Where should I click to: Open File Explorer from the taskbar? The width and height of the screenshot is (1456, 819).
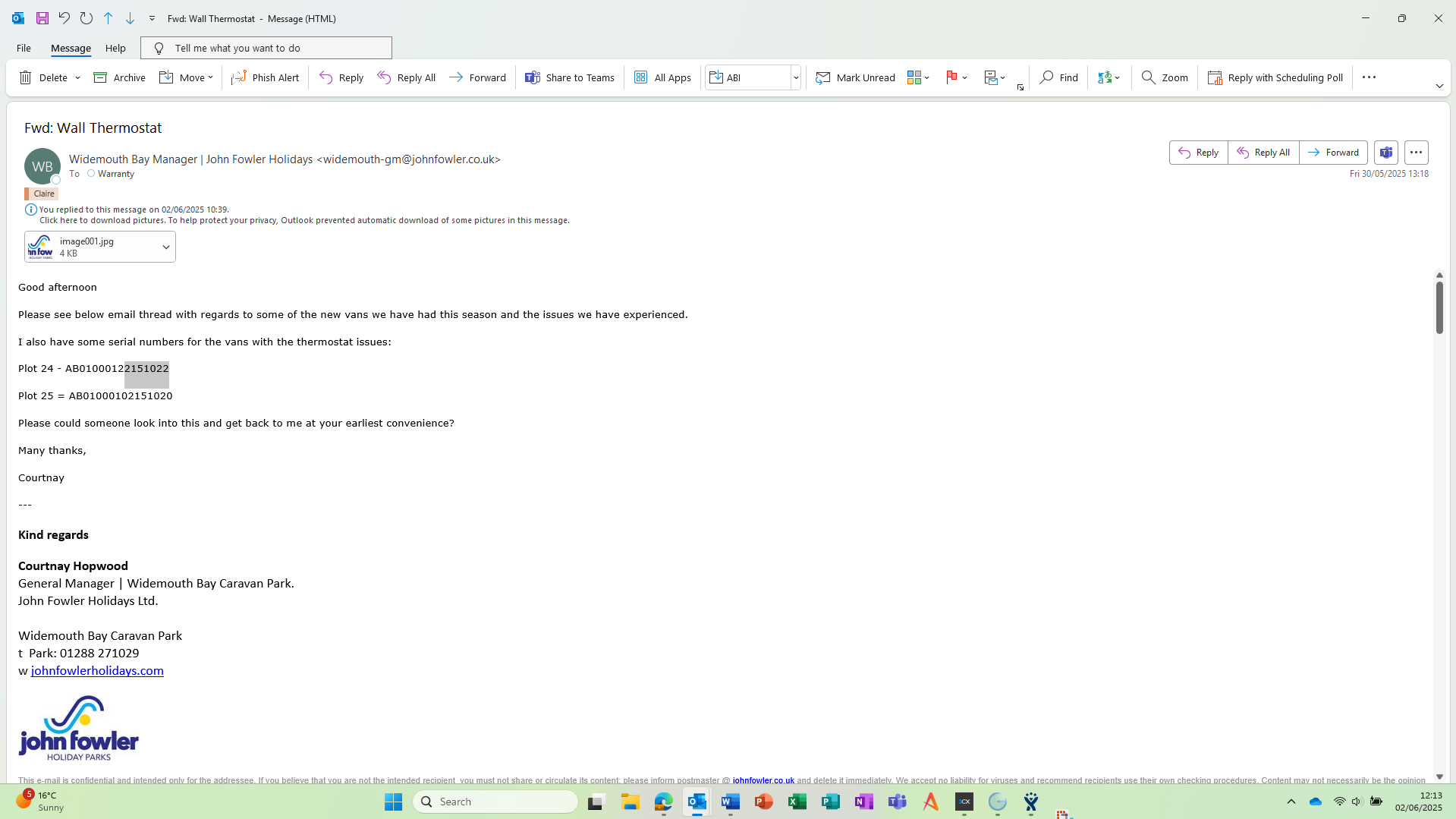click(631, 802)
